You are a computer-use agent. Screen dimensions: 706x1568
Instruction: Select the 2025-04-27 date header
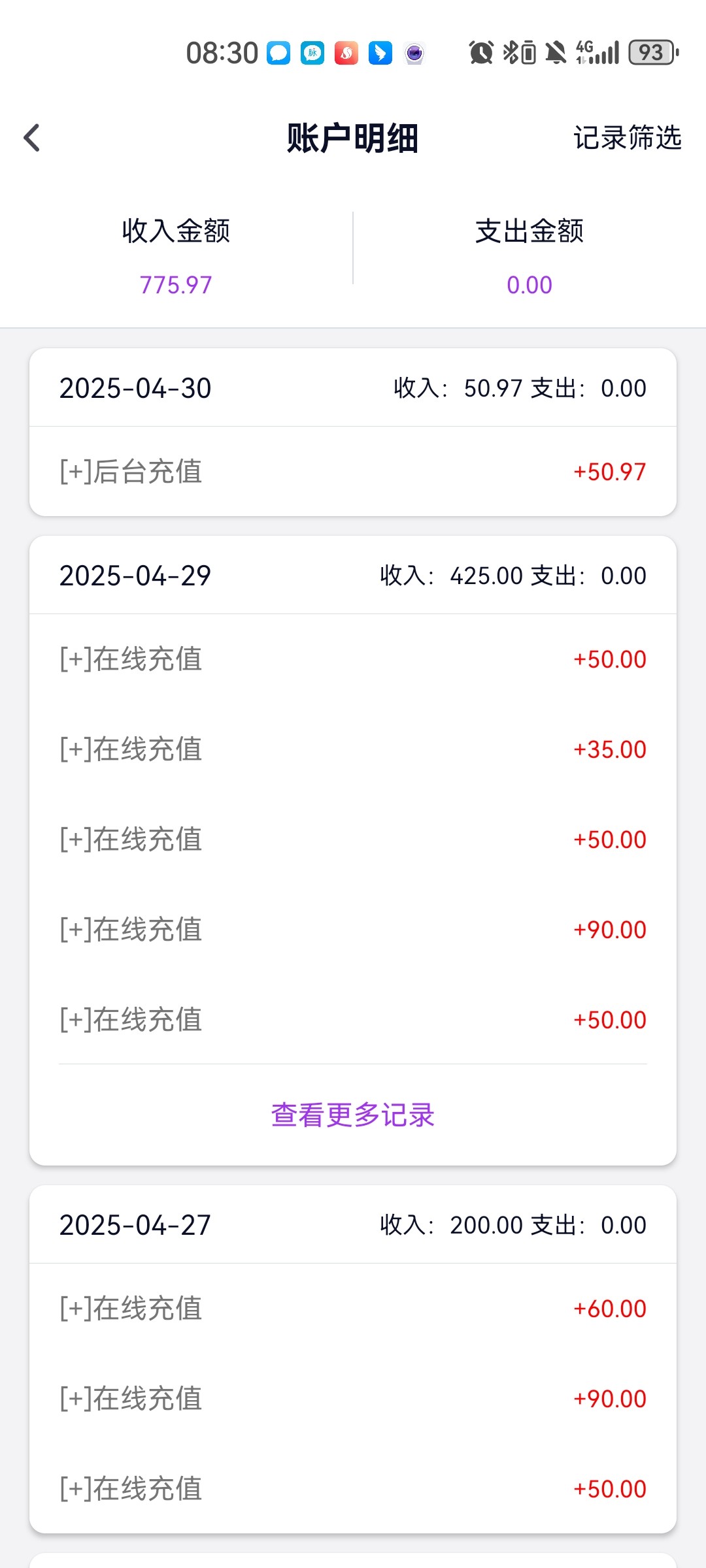[135, 1225]
